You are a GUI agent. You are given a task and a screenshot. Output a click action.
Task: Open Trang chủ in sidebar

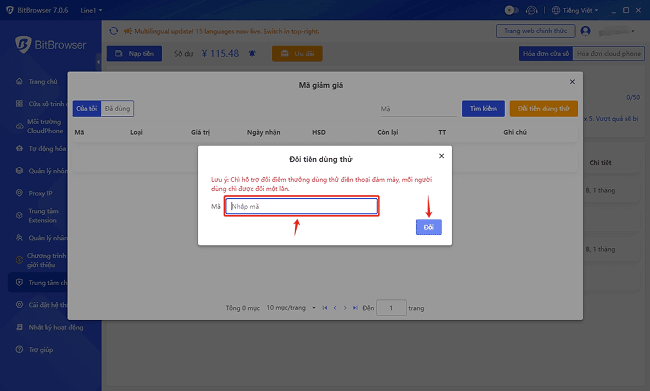(43, 82)
